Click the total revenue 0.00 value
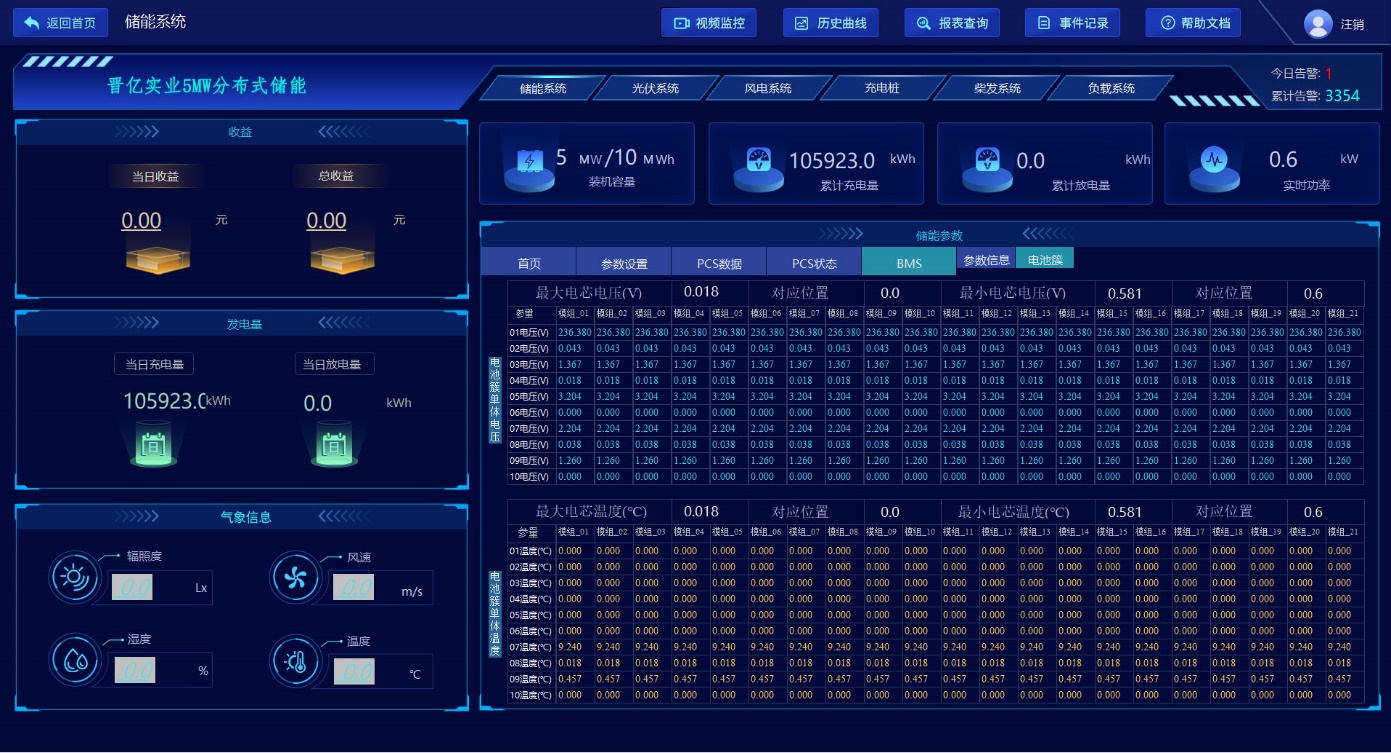The width and height of the screenshot is (1391, 753). tap(326, 221)
